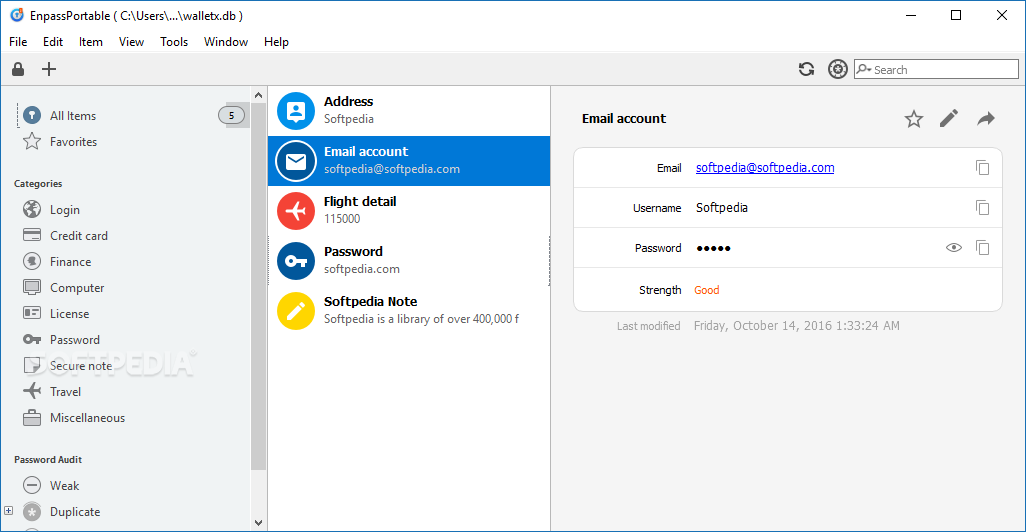Image resolution: width=1026 pixels, height=532 pixels.
Task: Copy the Password field value
Action: click(982, 247)
